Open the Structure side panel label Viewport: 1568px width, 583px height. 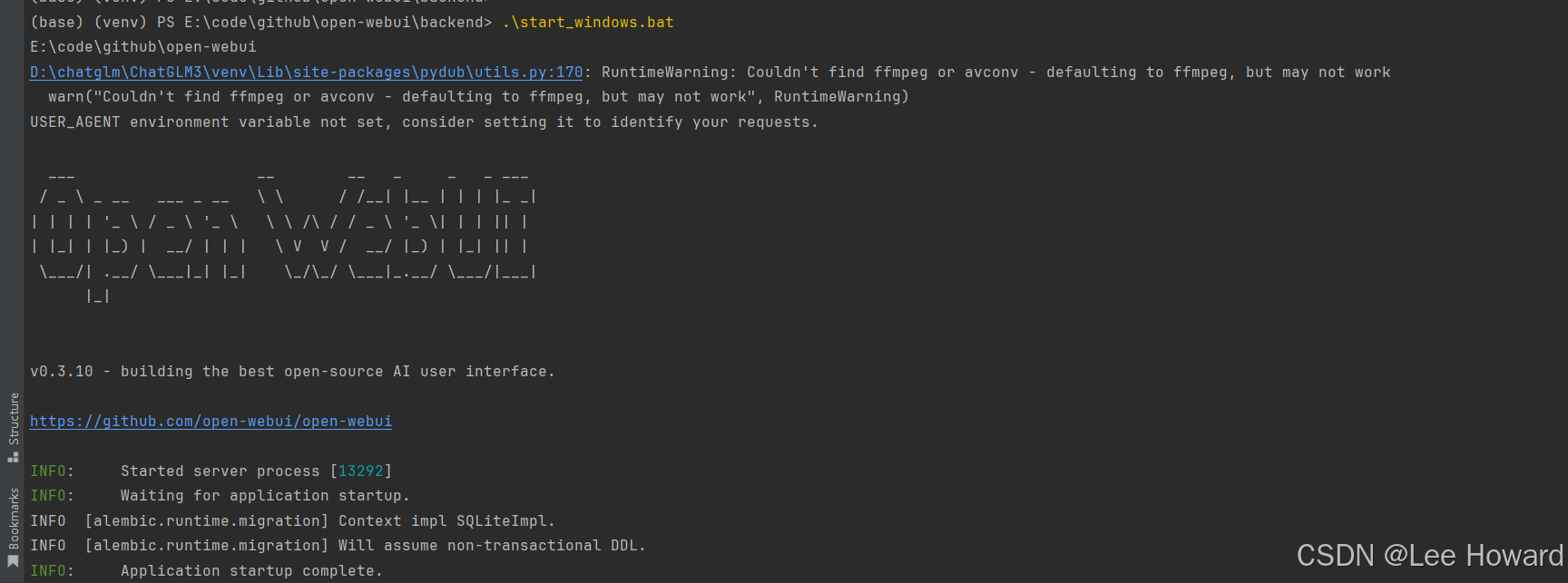pyautogui.click(x=14, y=418)
